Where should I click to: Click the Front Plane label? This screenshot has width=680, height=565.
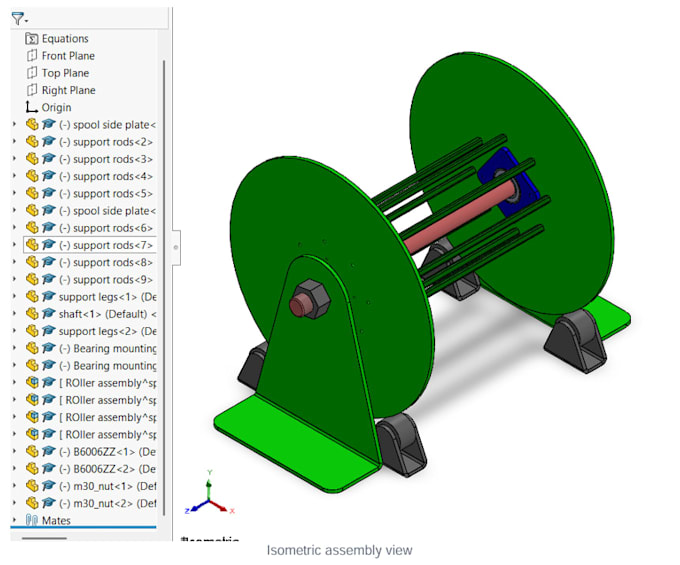coord(68,56)
